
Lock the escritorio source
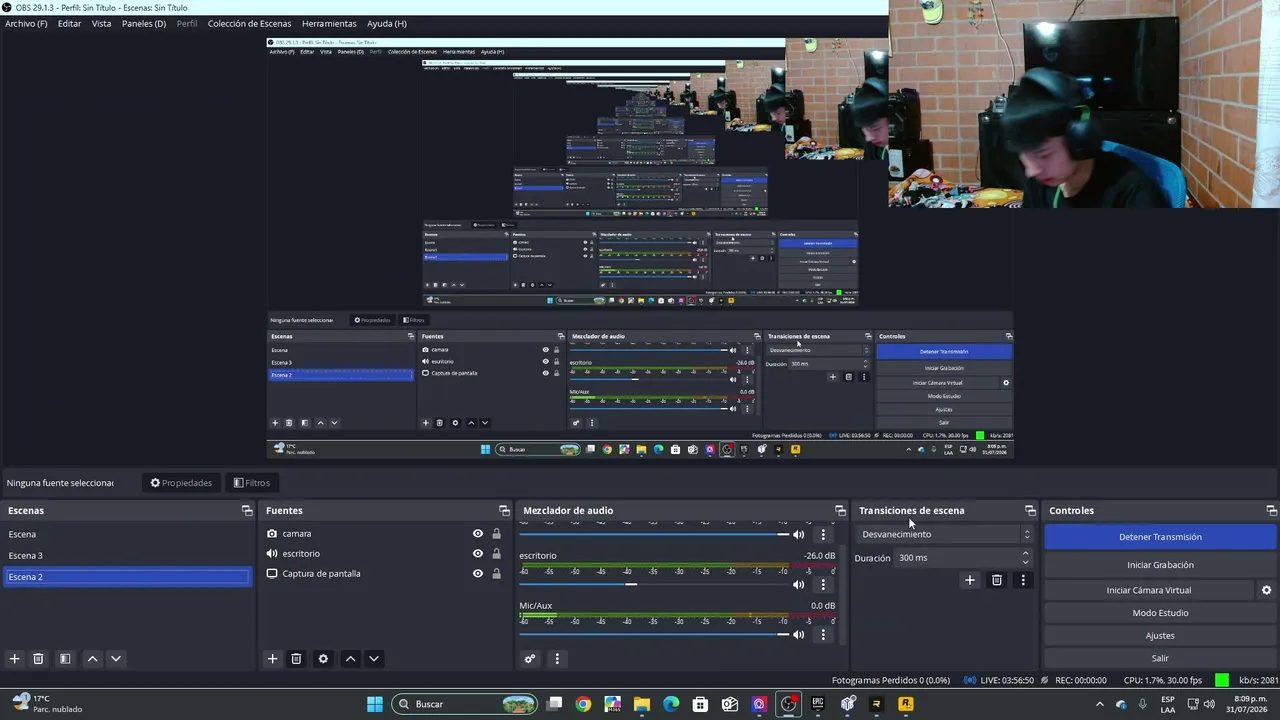tap(496, 554)
